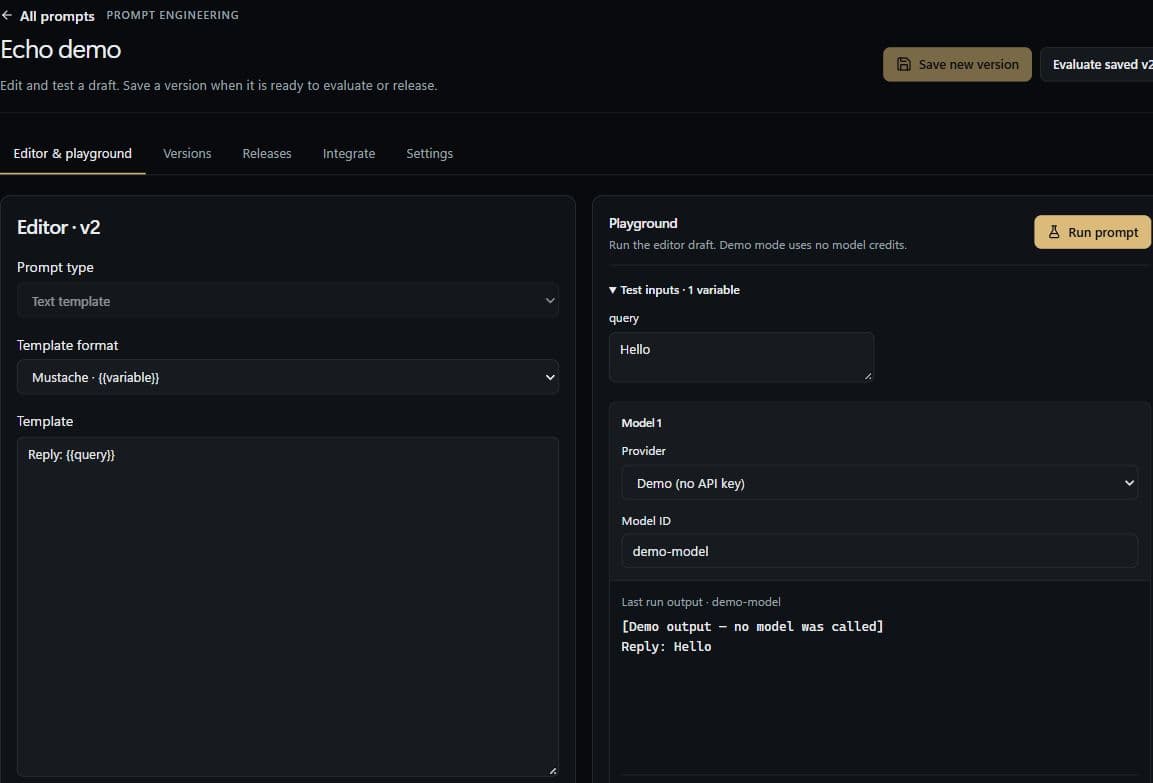Click the Playground heading

pyautogui.click(x=643, y=224)
